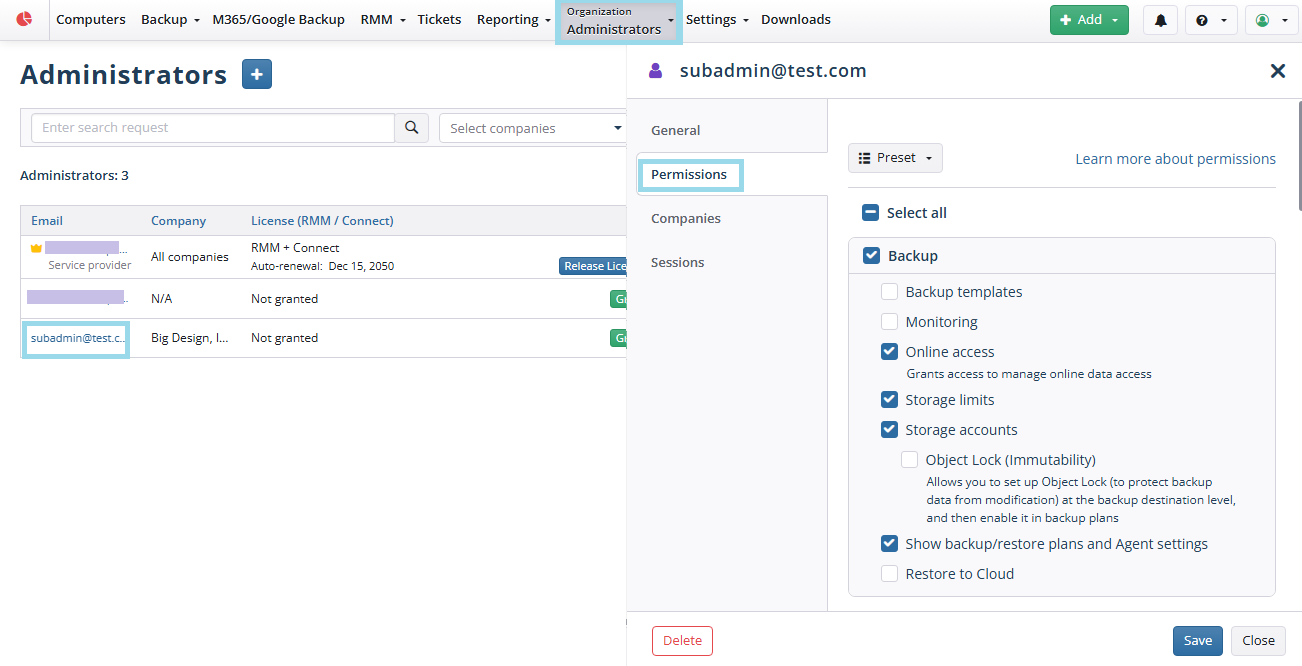Image resolution: width=1302 pixels, height=666 pixels.
Task: Click the red app logo icon
Action: point(24,19)
